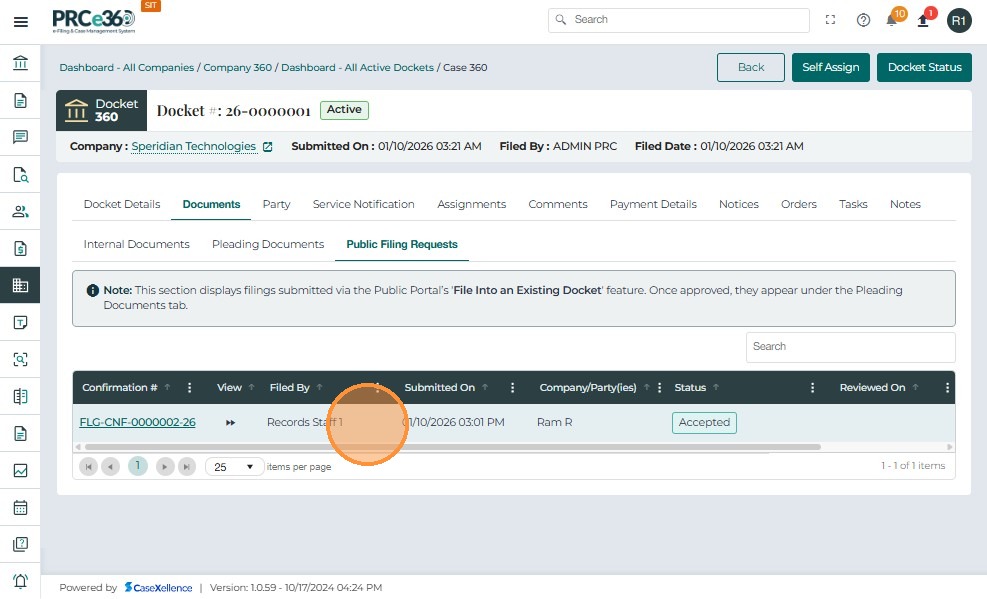Open notifications bell with badge 10
The image size is (987, 599).
point(893,20)
